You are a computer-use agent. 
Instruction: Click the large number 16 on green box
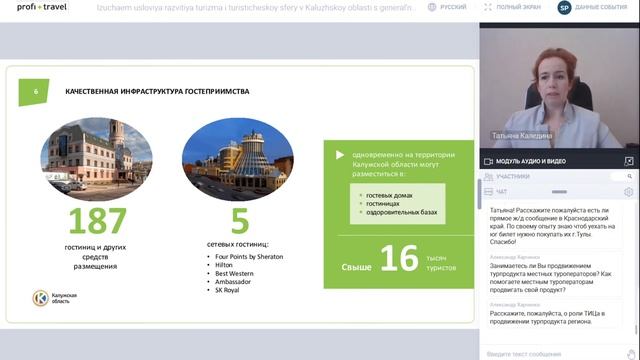pyautogui.click(x=399, y=258)
